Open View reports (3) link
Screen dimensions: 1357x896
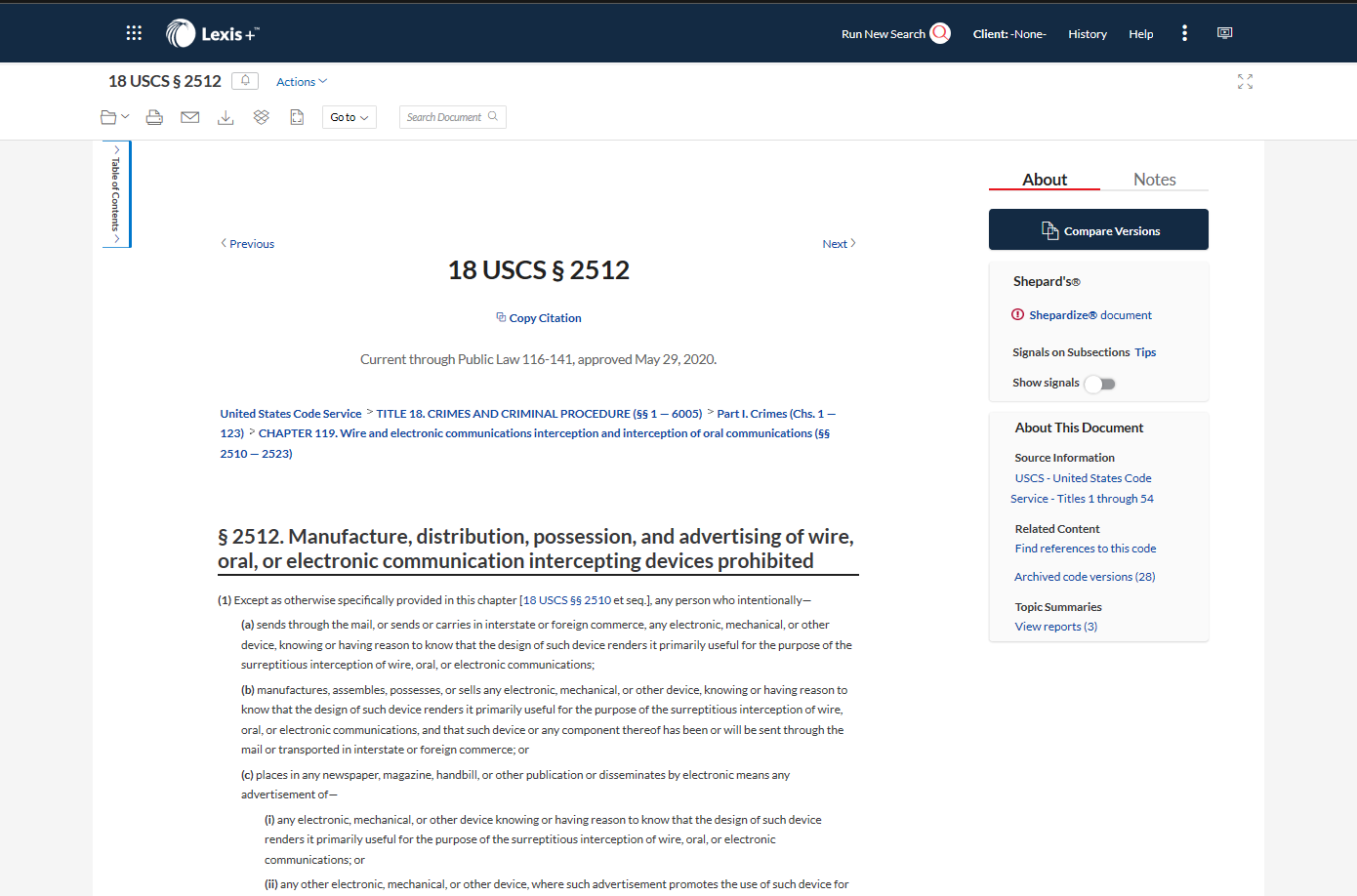pos(1056,627)
